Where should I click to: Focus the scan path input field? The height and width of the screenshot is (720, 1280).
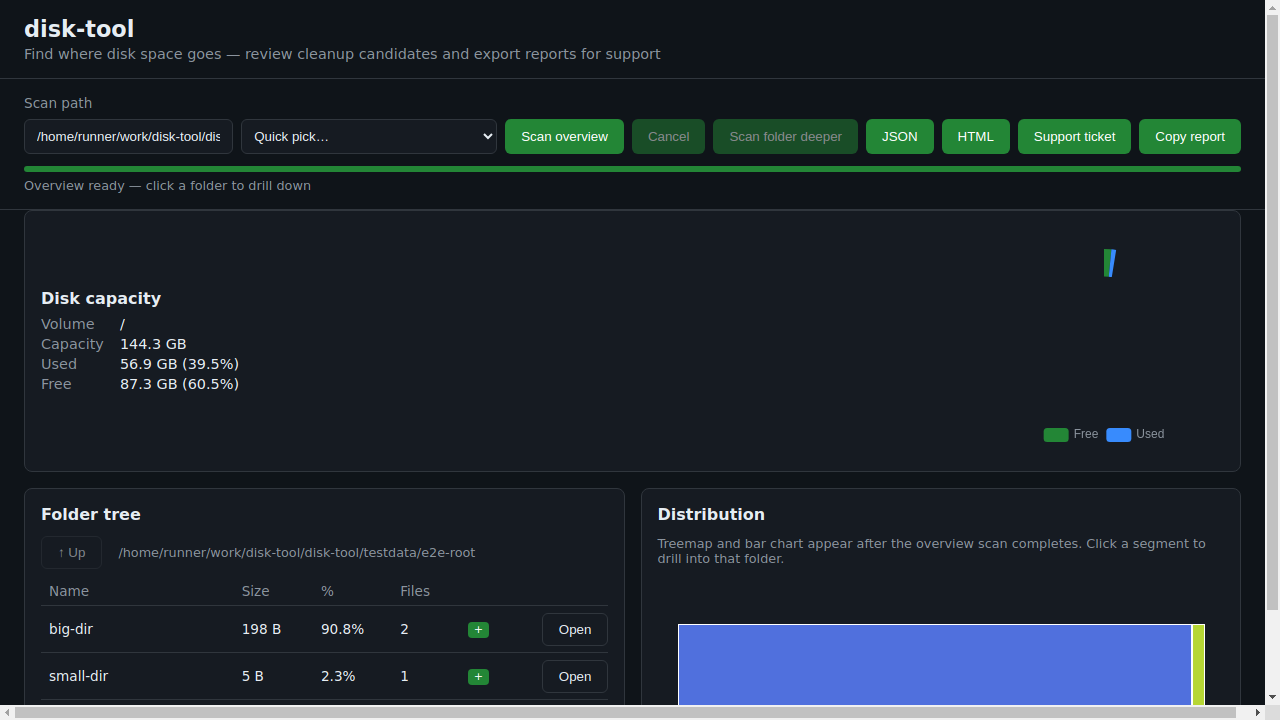(128, 137)
